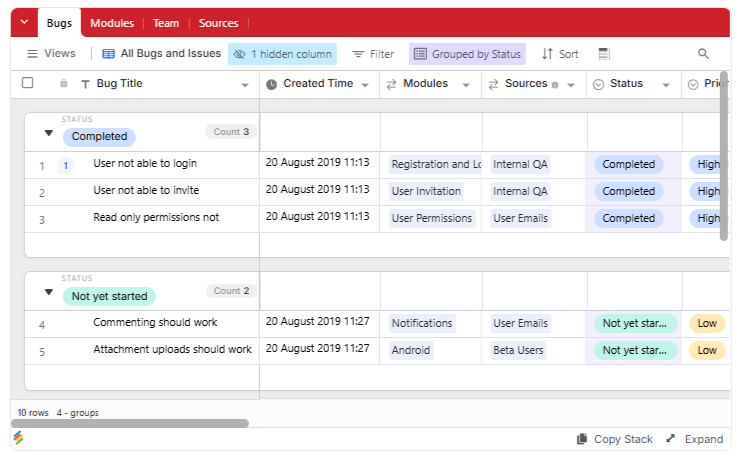Select 'User not able to invite' title

[x=146, y=190]
